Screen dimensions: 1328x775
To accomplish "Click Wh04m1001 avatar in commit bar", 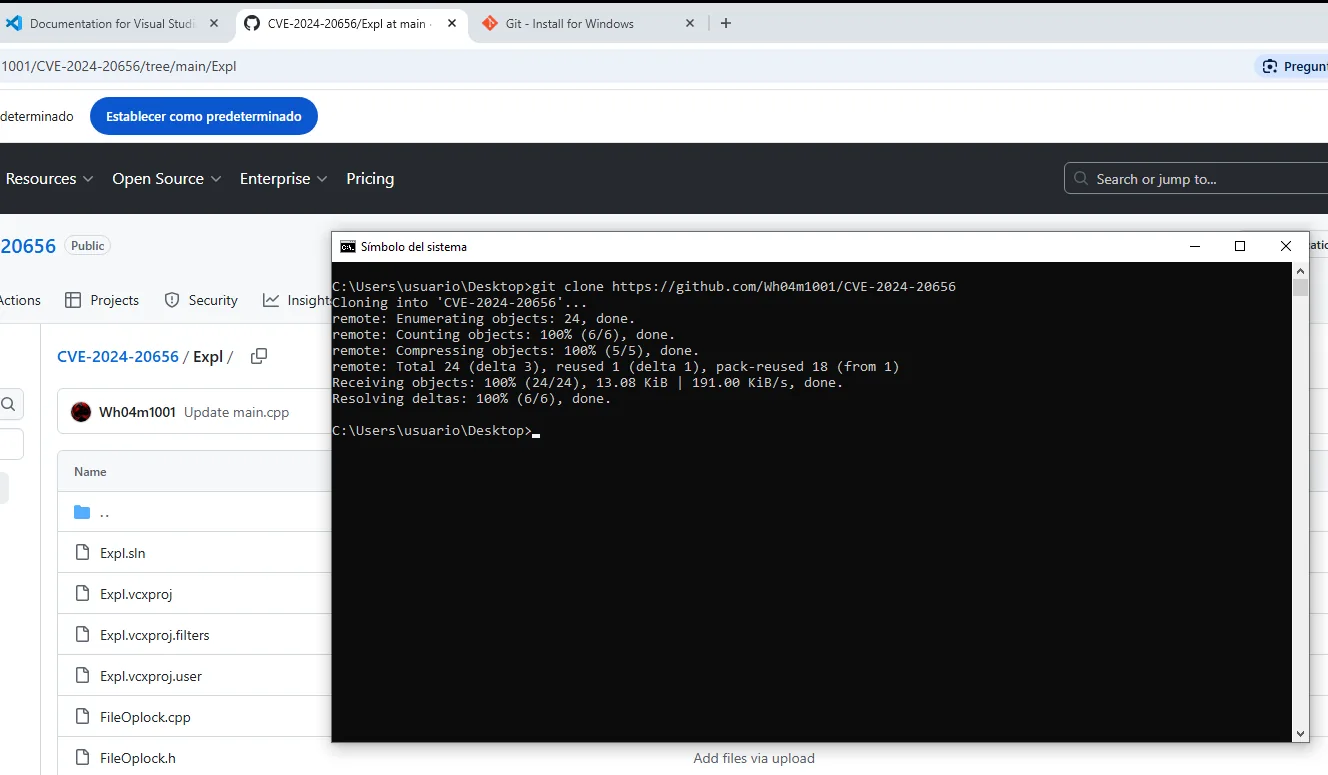I will (x=81, y=412).
